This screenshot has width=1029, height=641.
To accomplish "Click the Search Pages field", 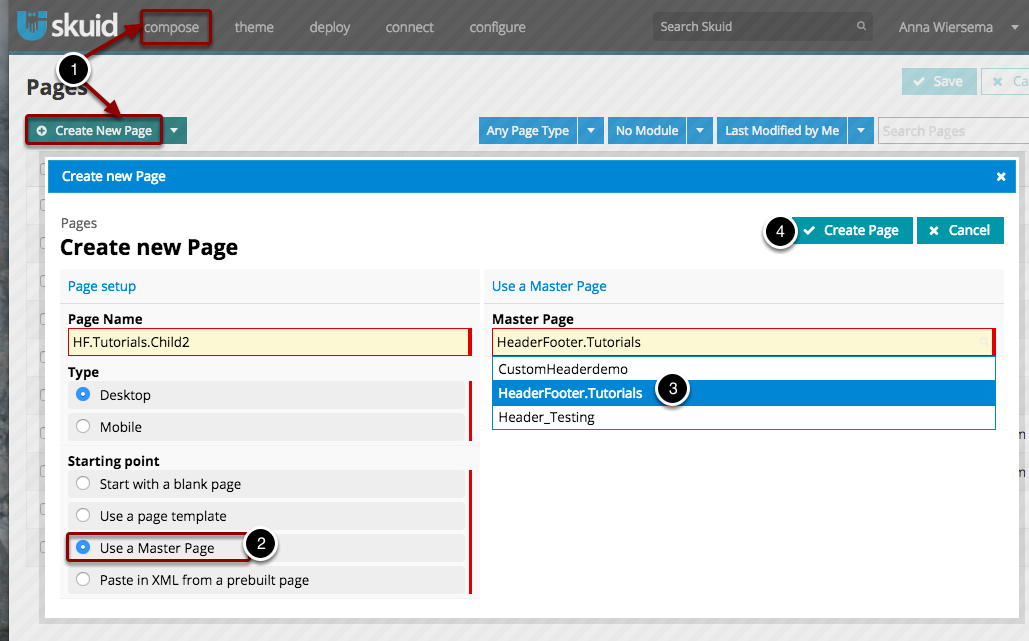I will 953,131.
